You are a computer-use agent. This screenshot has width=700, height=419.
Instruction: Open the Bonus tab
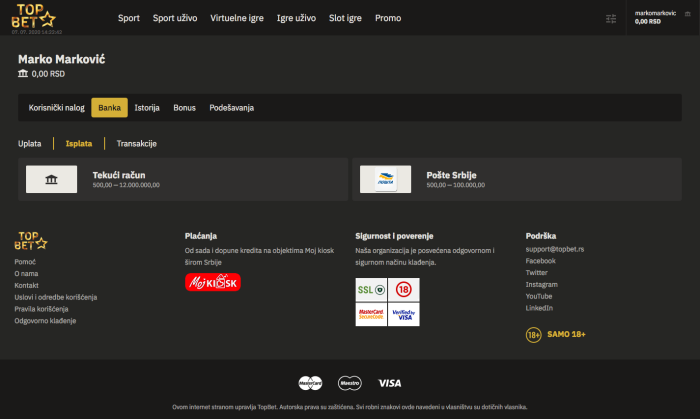[x=184, y=108]
